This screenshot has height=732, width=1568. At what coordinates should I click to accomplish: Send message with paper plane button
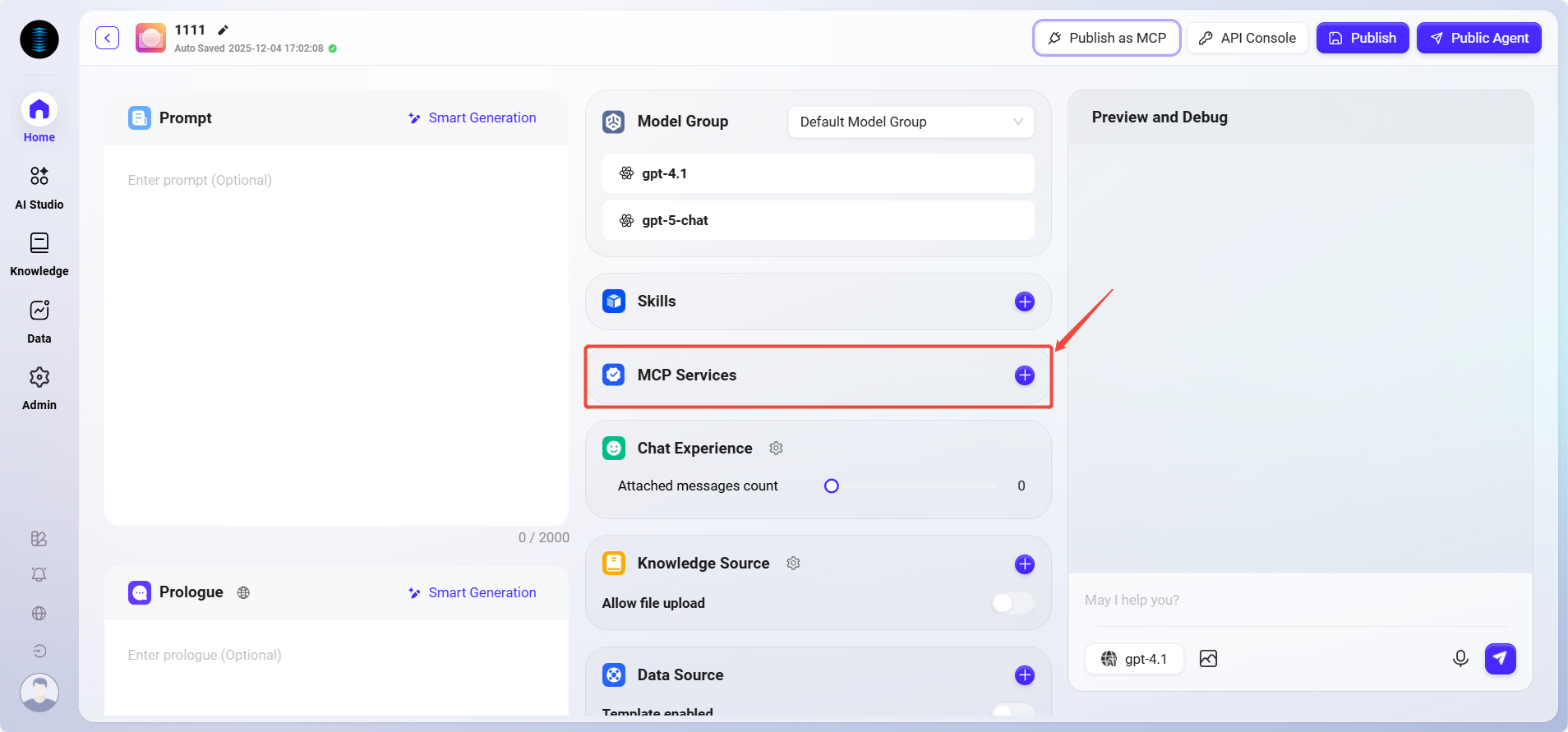point(1500,659)
